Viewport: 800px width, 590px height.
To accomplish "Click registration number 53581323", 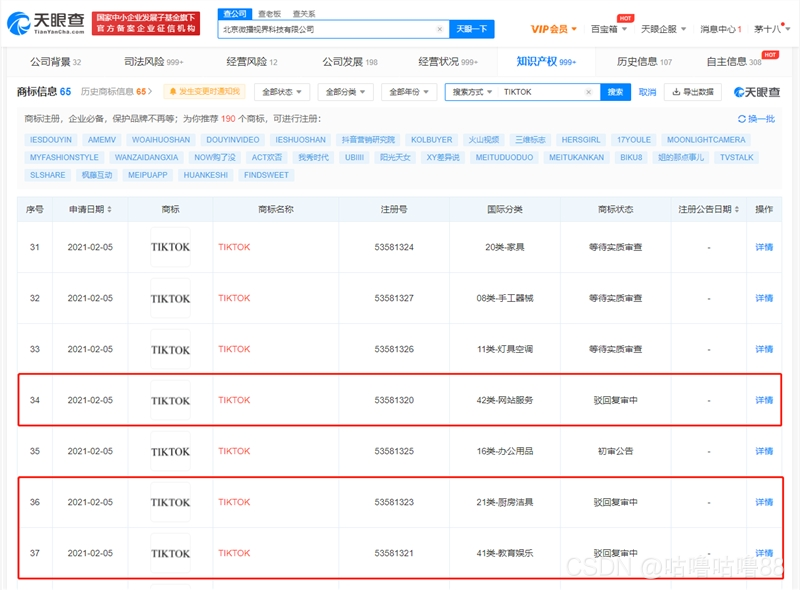I will (394, 502).
